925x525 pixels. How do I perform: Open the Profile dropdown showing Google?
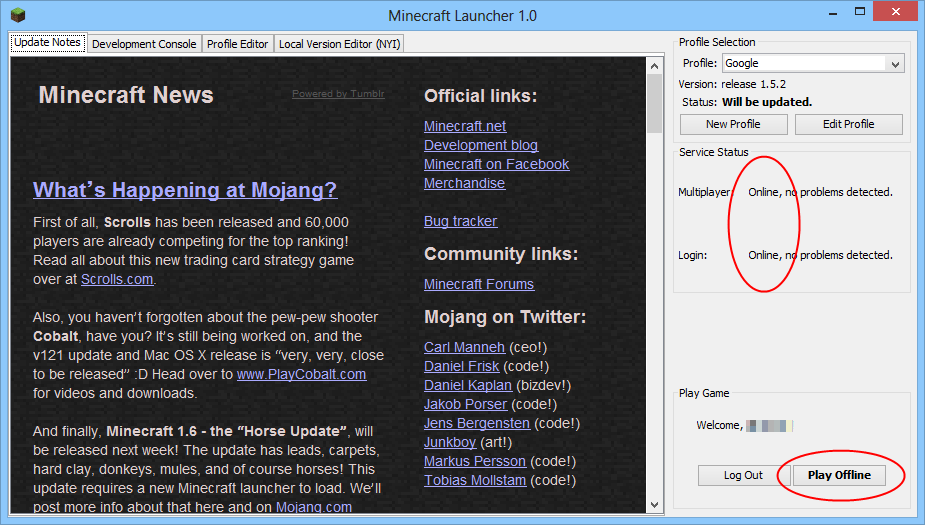pyautogui.click(x=811, y=64)
